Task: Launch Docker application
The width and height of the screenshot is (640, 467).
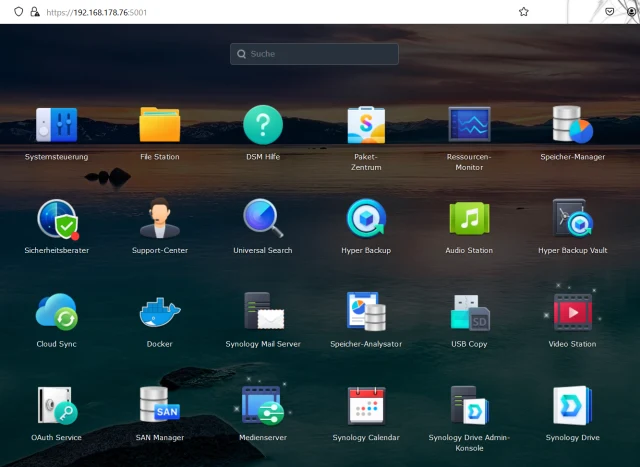Action: tap(159, 312)
